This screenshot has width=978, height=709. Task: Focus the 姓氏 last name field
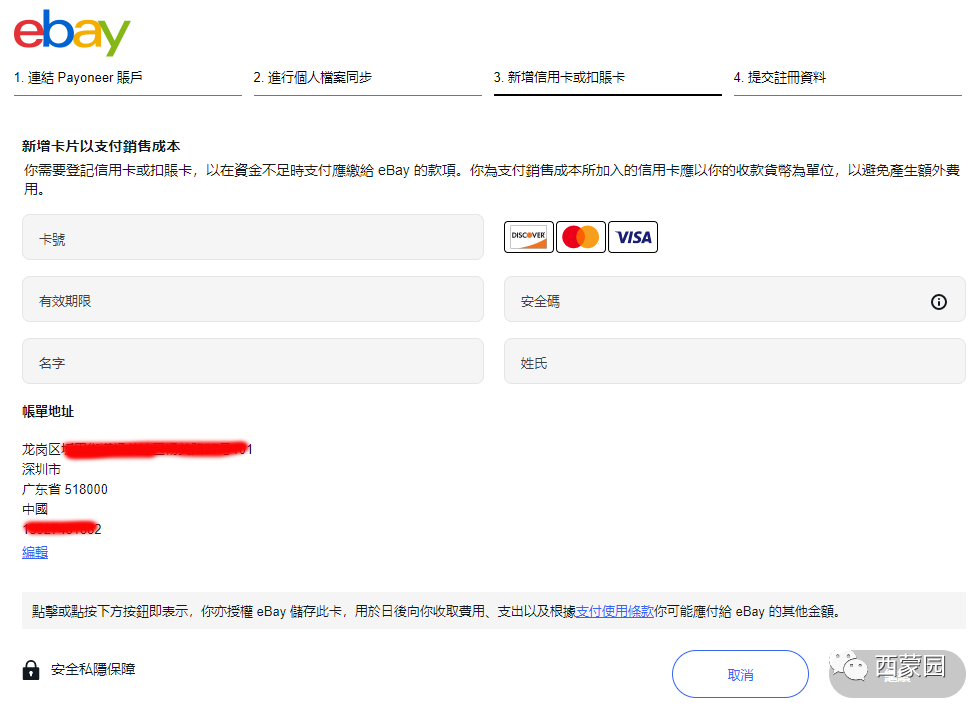click(735, 361)
